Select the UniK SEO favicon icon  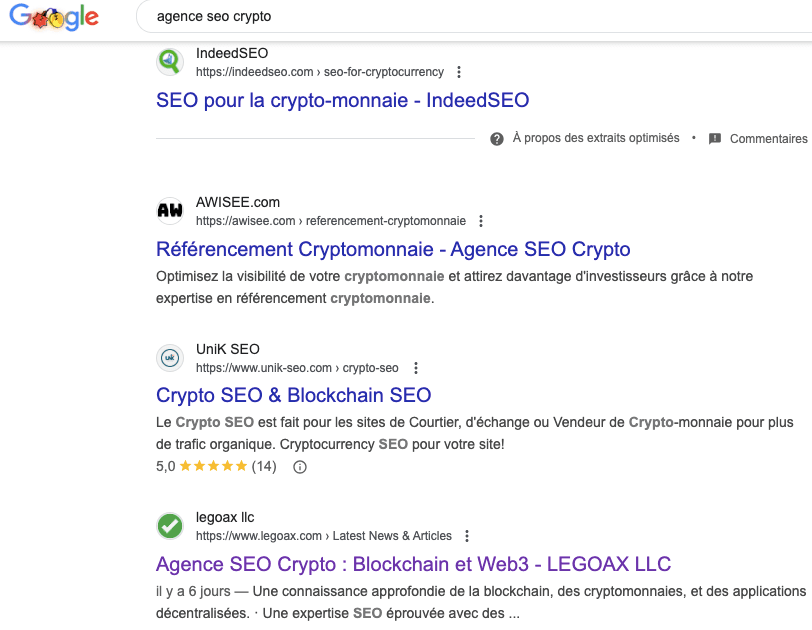point(170,358)
